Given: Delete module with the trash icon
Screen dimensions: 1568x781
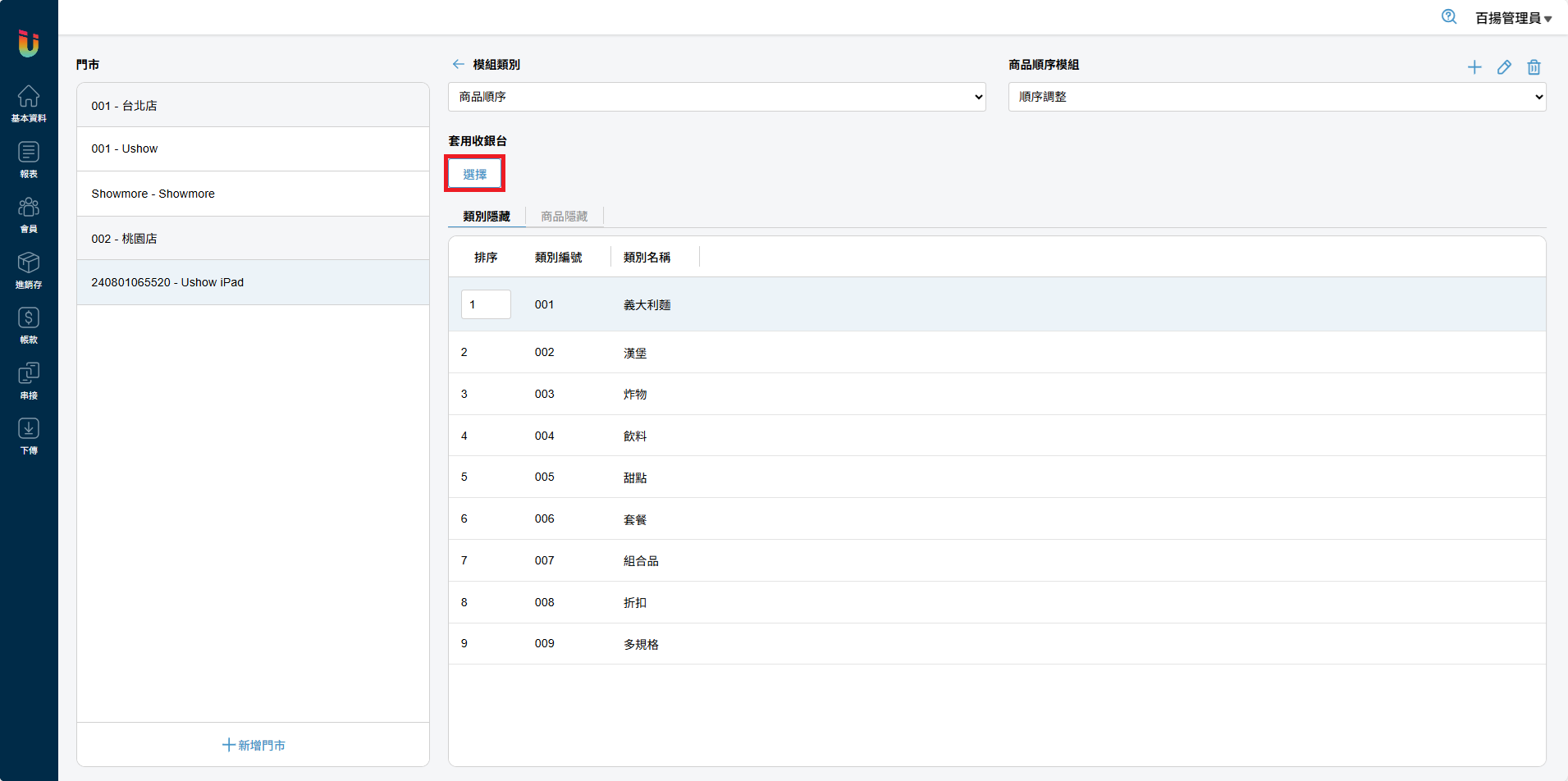Looking at the screenshot, I should point(1534,67).
